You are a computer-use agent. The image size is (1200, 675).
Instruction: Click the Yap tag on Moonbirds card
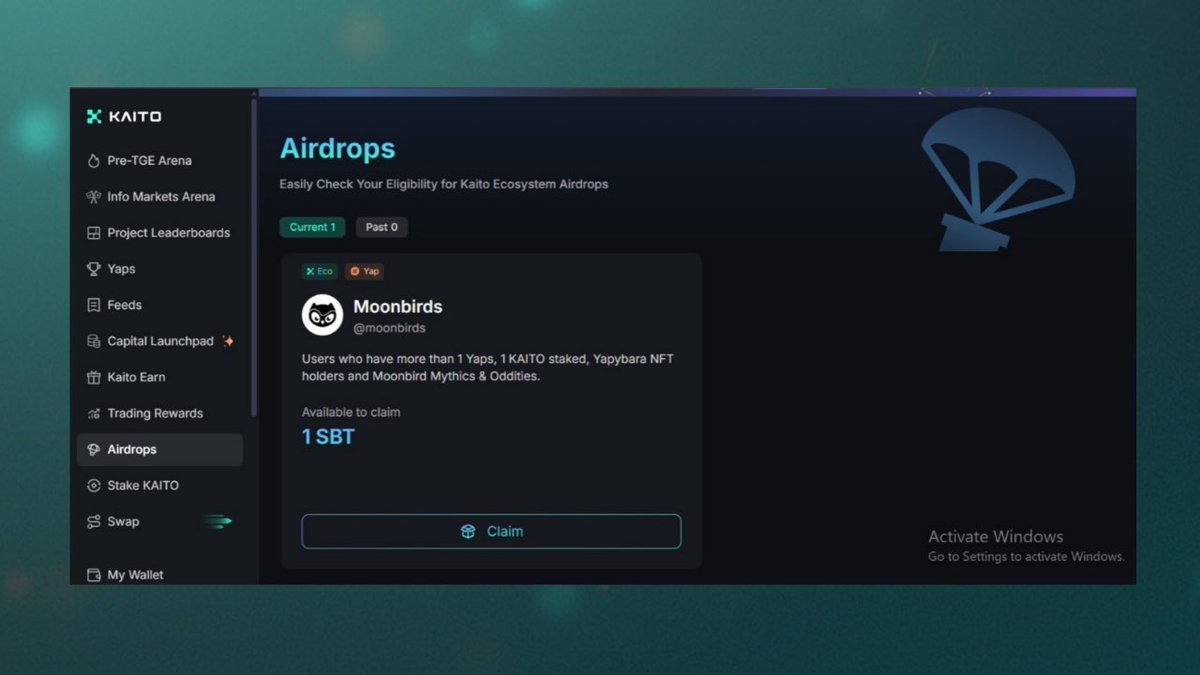[364, 271]
